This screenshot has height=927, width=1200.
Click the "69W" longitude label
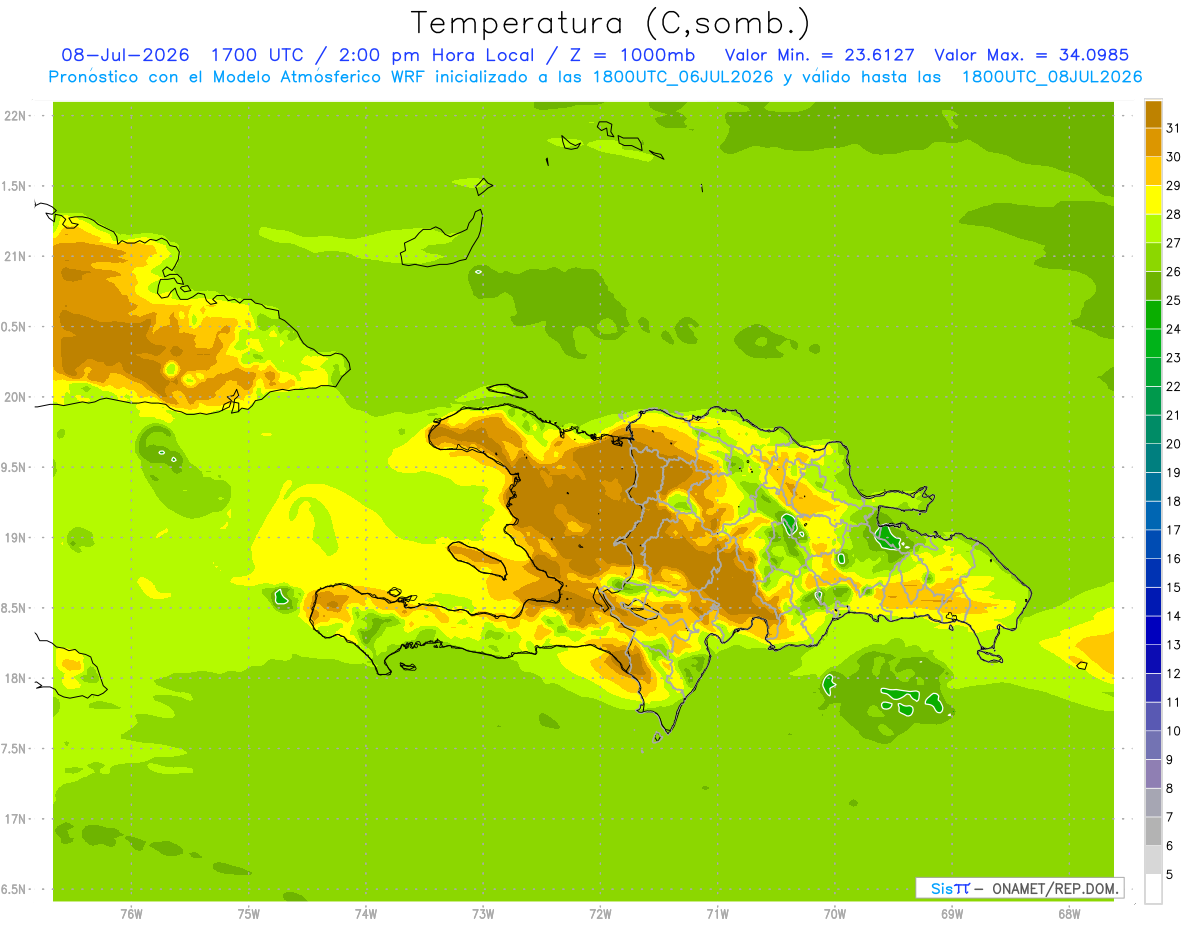point(952,915)
